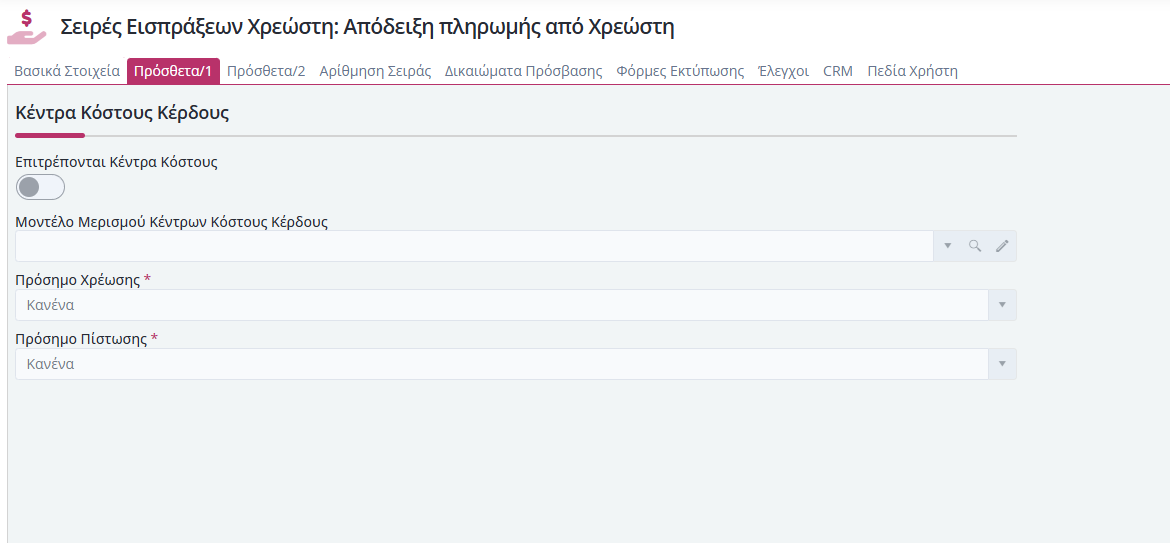The height and width of the screenshot is (543, 1170).
Task: Open the Φόρμες Εκτύπωσης tab
Action: point(681,72)
